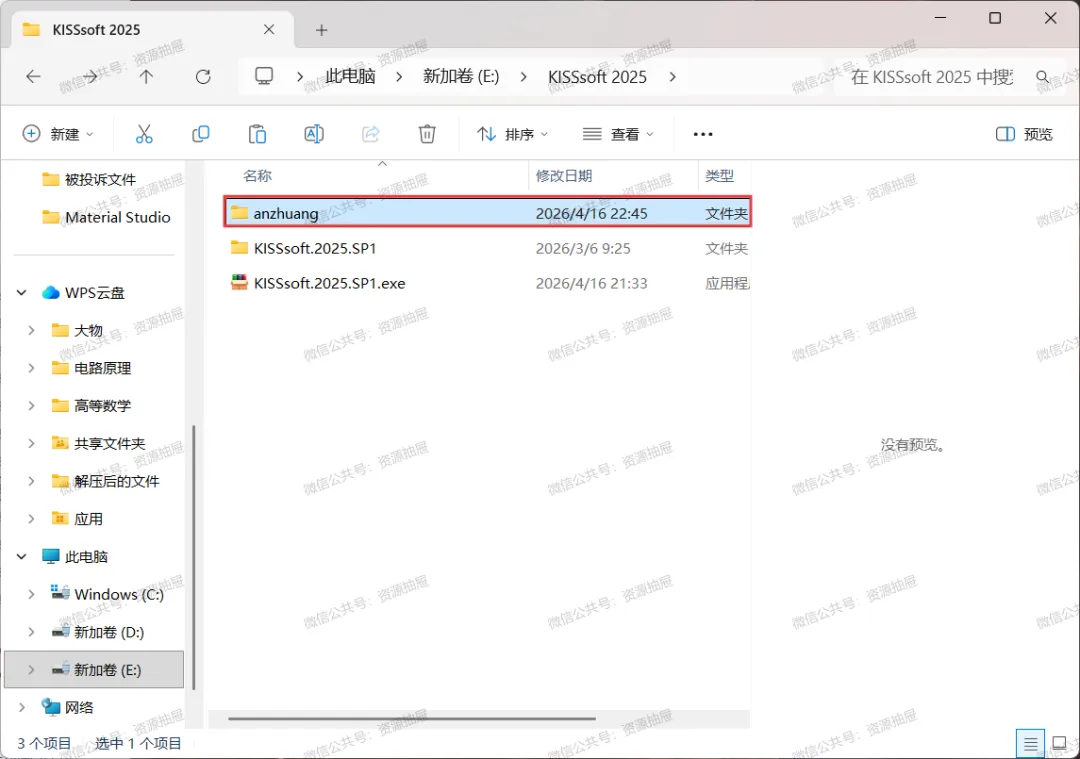Go up one folder level
The image size is (1080, 759).
click(x=146, y=76)
